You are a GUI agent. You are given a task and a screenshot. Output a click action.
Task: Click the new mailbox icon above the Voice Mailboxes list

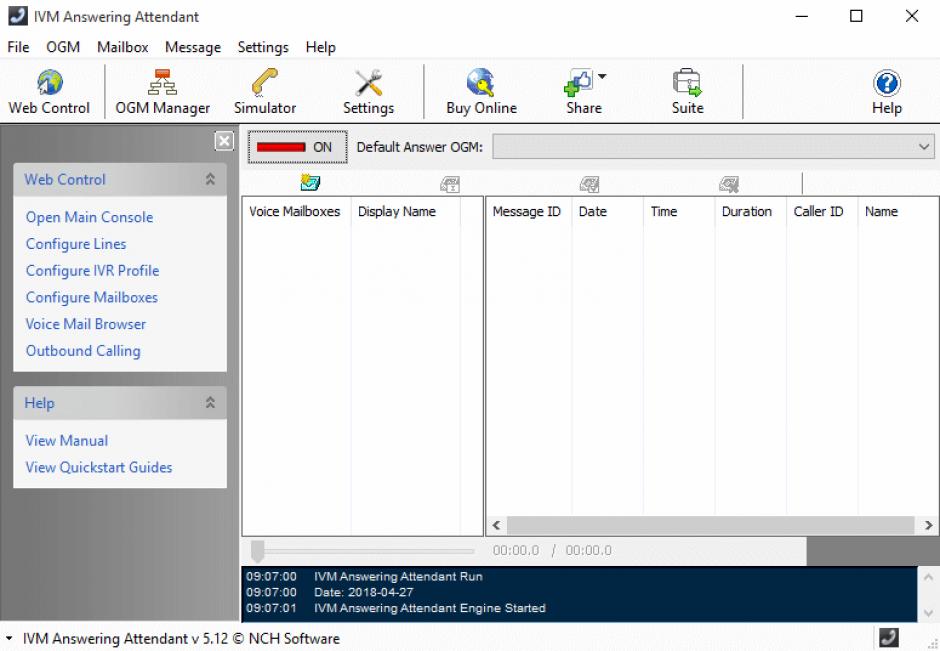tap(310, 183)
